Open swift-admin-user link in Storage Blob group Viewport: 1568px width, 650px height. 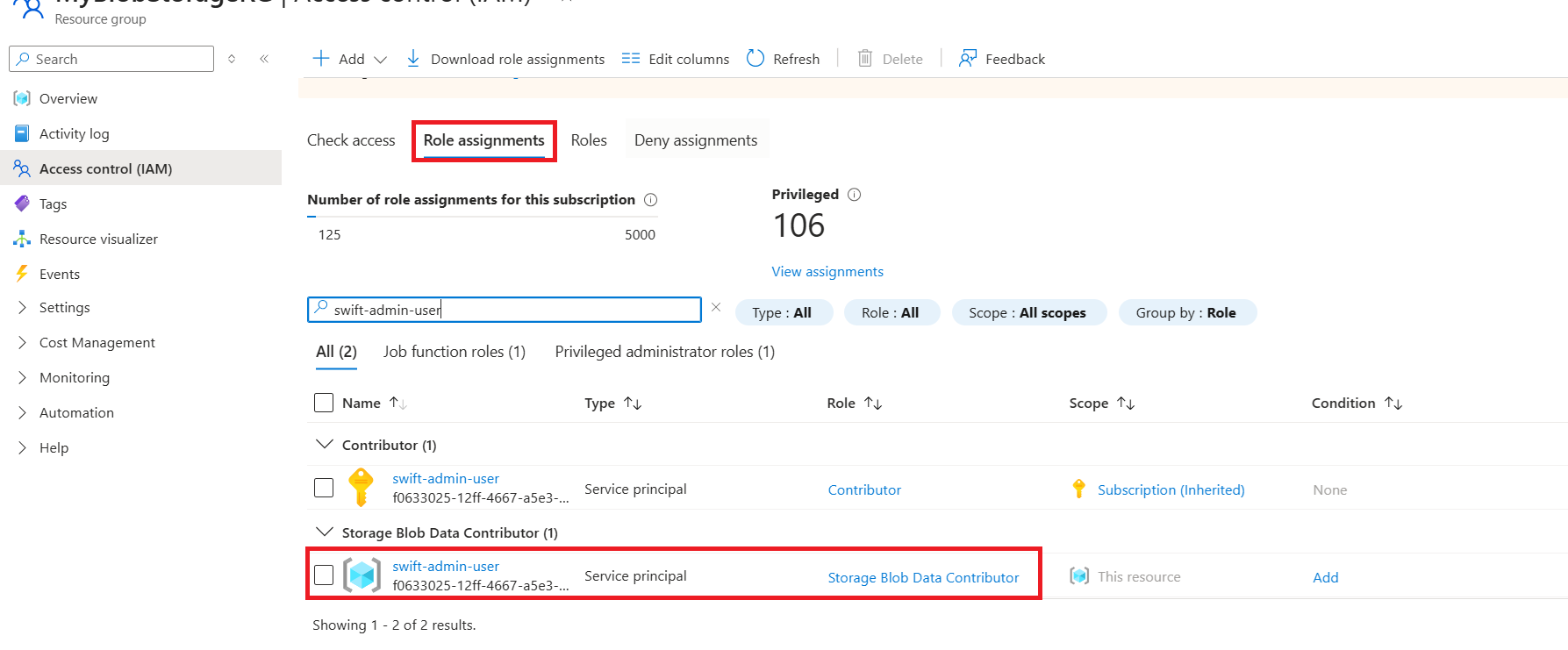(446, 566)
